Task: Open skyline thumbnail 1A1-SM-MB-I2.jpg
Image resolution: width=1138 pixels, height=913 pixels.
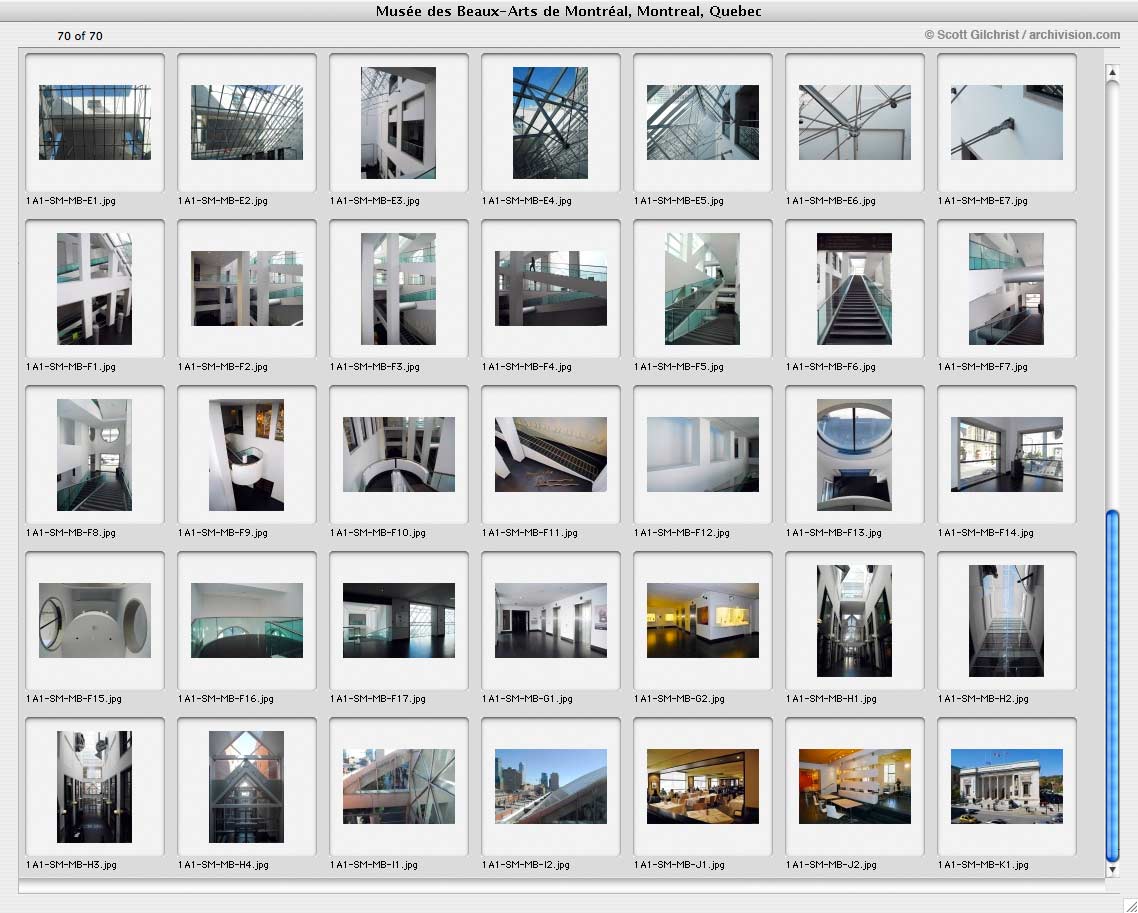Action: pyautogui.click(x=550, y=787)
